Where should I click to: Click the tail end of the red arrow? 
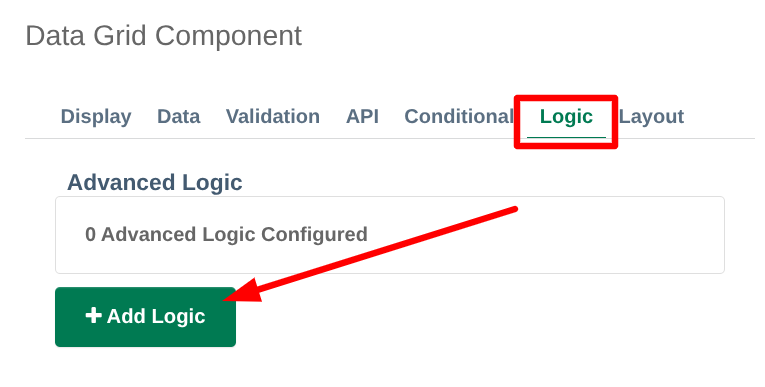(x=514, y=210)
